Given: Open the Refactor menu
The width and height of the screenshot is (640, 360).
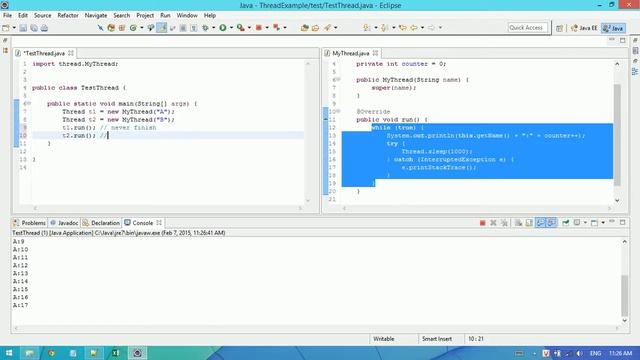Looking at the screenshot, I should tap(68, 16).
